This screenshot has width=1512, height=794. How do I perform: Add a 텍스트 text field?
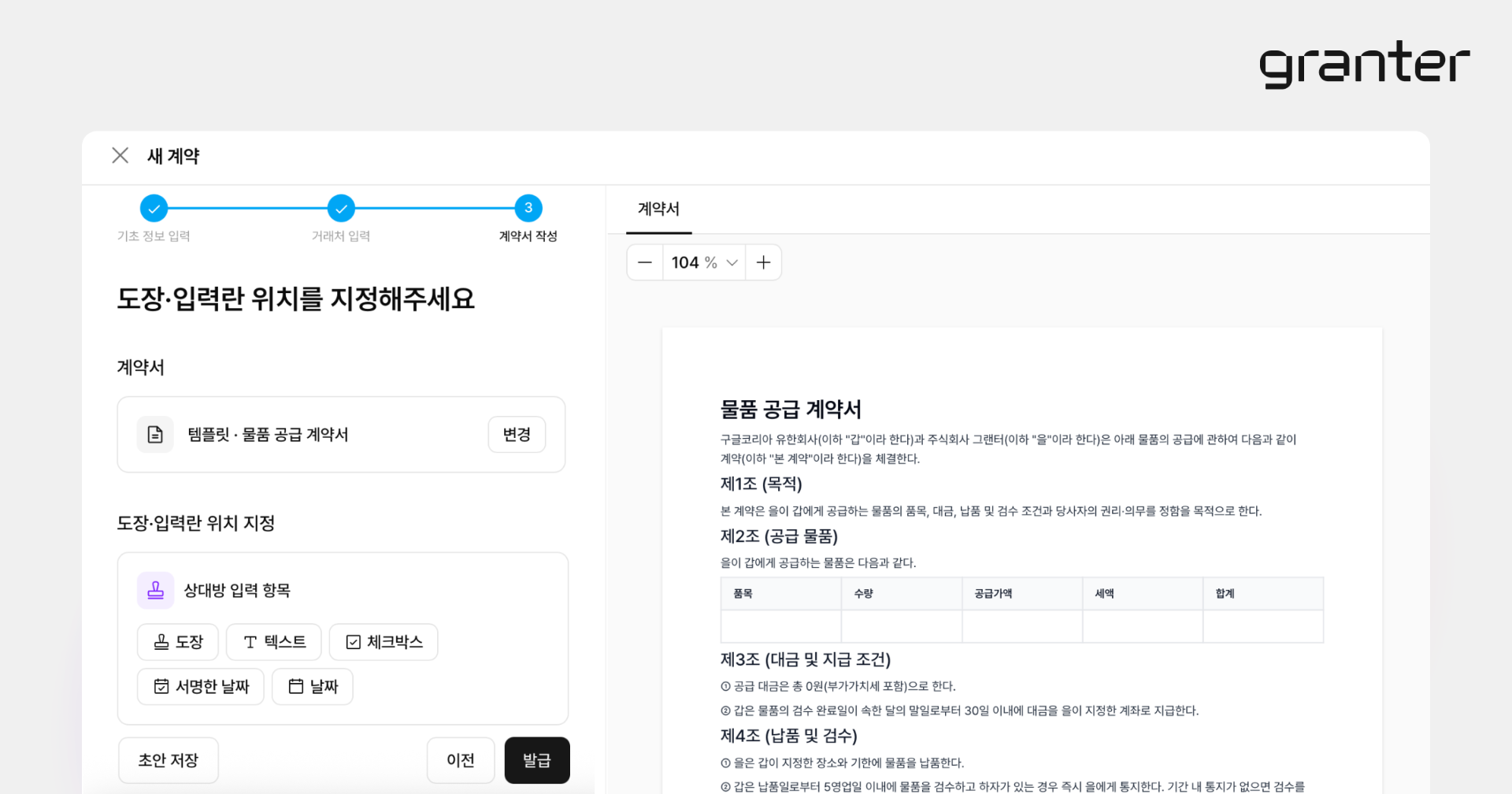(x=274, y=642)
